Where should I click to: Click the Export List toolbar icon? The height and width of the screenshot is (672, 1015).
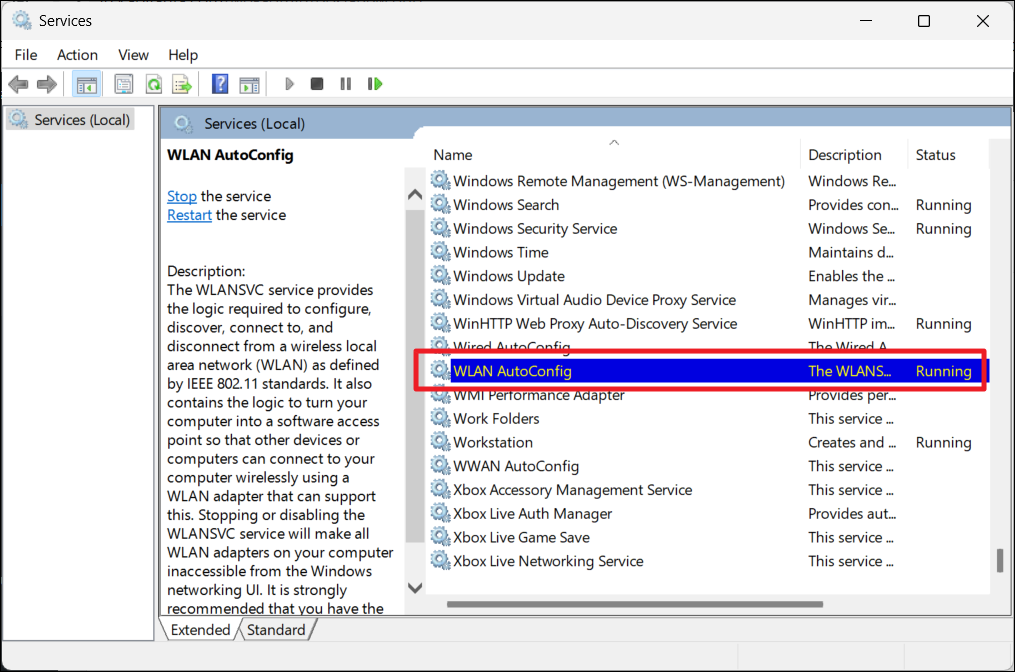click(181, 84)
